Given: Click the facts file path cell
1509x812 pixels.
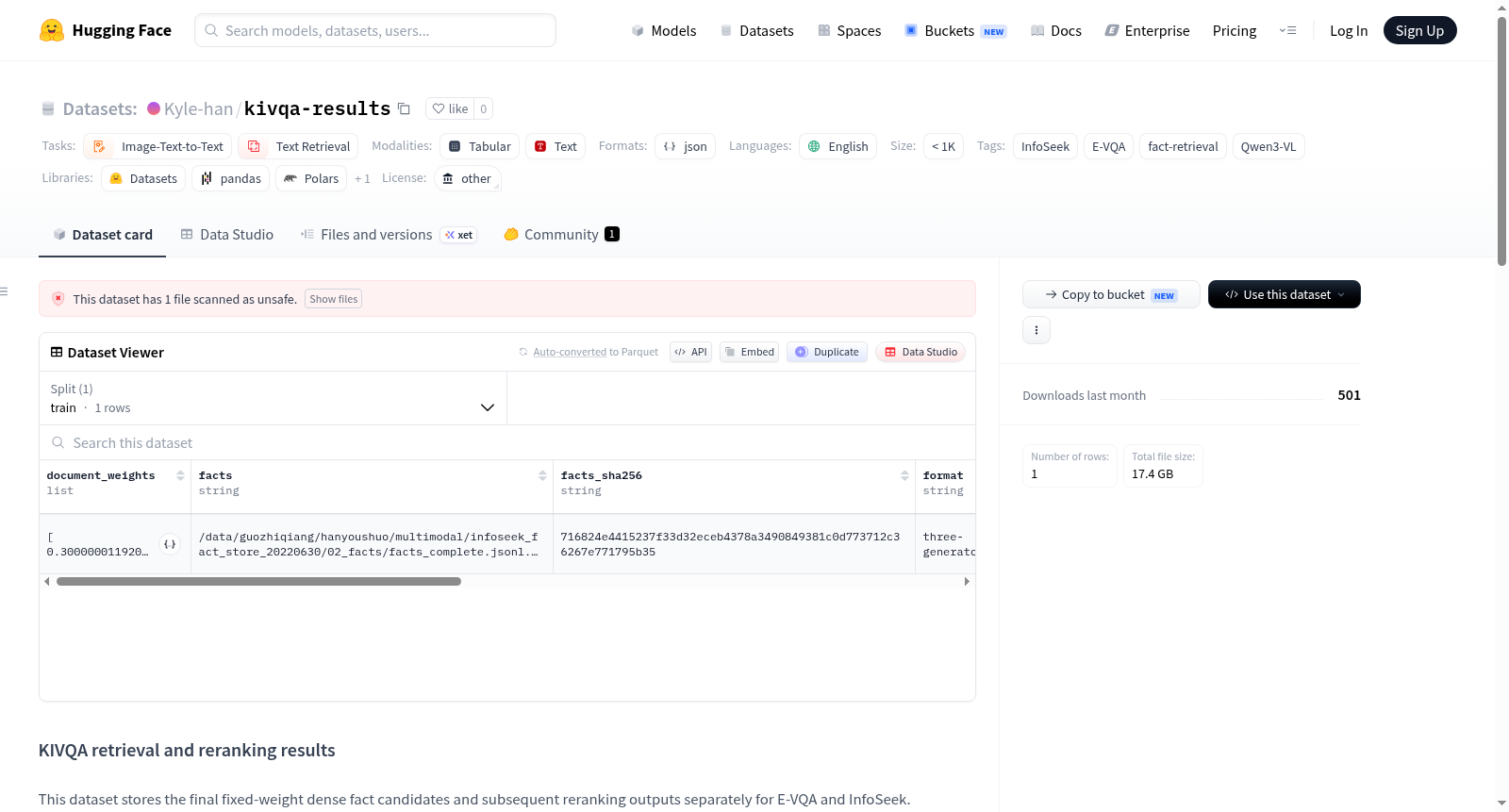Looking at the screenshot, I should [372, 544].
